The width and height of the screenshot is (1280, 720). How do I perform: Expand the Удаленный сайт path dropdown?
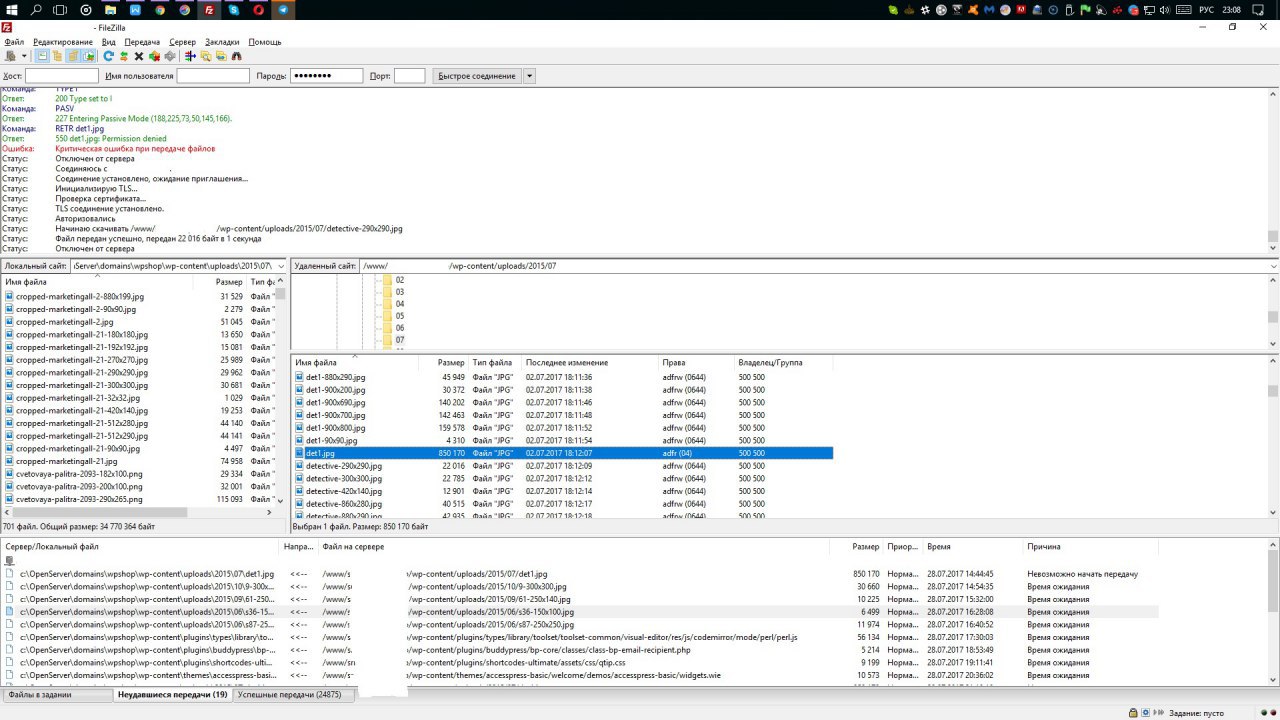(1272, 266)
